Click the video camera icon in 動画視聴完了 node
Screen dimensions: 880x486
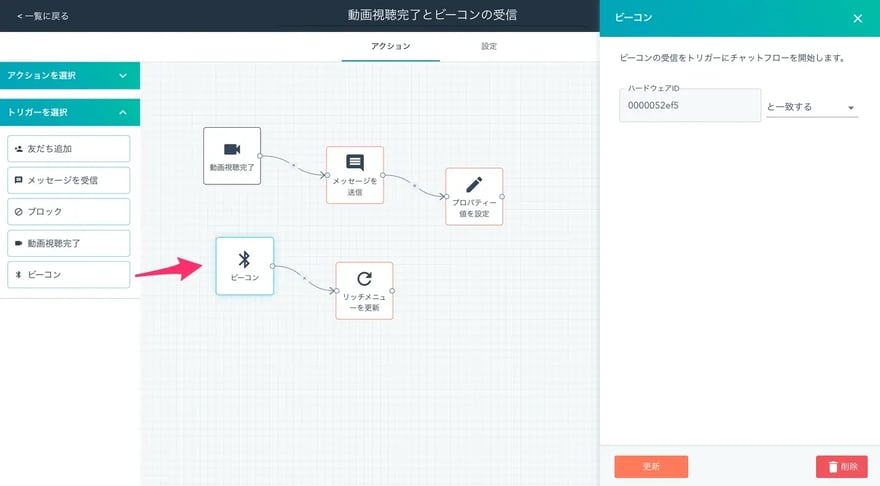tap(231, 149)
